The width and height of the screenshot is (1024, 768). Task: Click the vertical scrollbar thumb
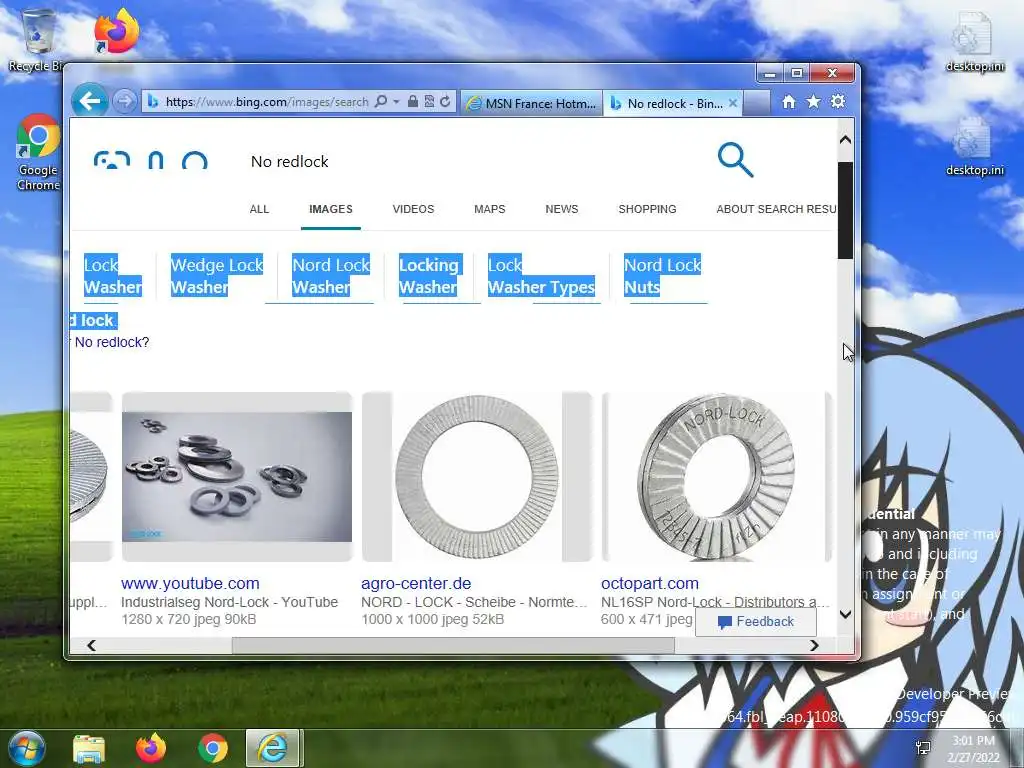[x=845, y=210]
